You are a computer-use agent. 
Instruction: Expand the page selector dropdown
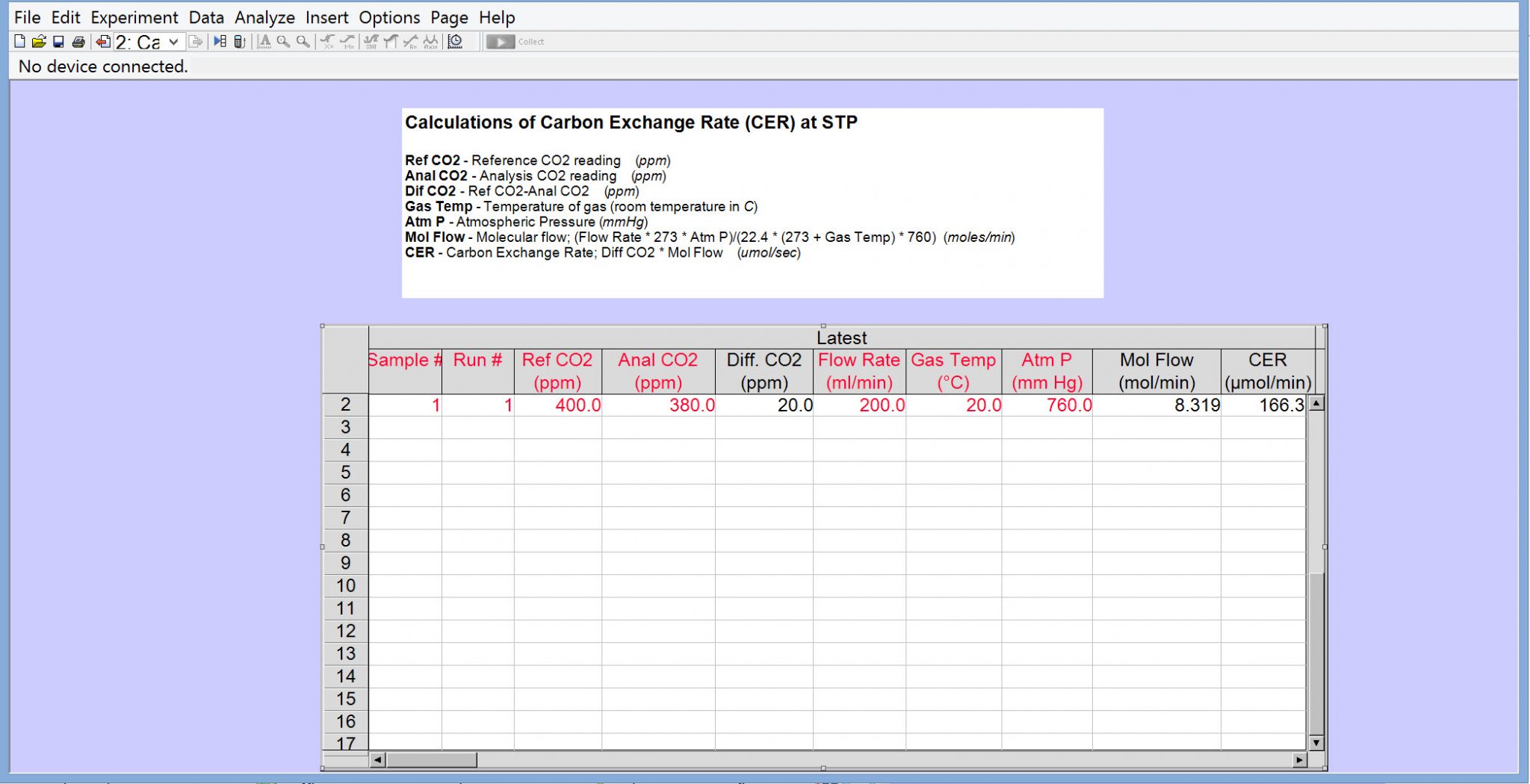173,42
